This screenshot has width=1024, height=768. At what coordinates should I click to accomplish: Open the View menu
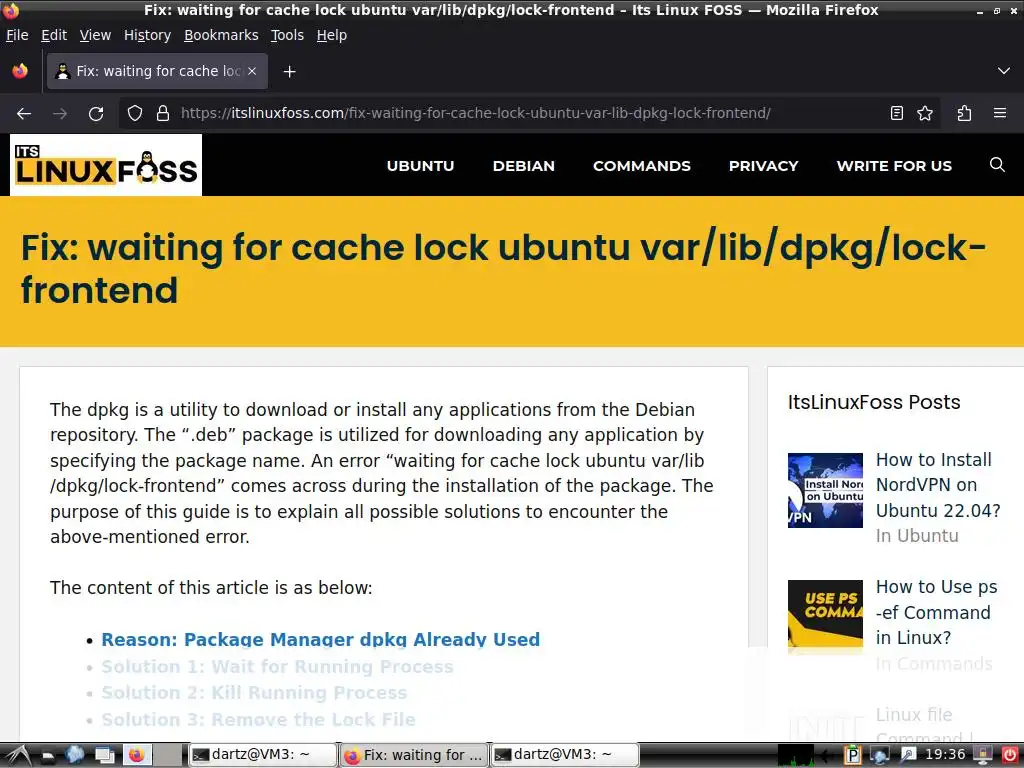[95, 35]
